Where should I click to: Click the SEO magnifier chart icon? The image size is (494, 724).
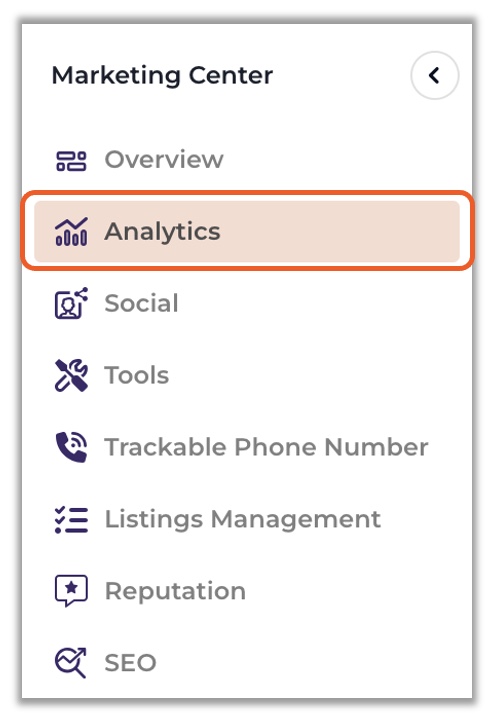tap(71, 663)
